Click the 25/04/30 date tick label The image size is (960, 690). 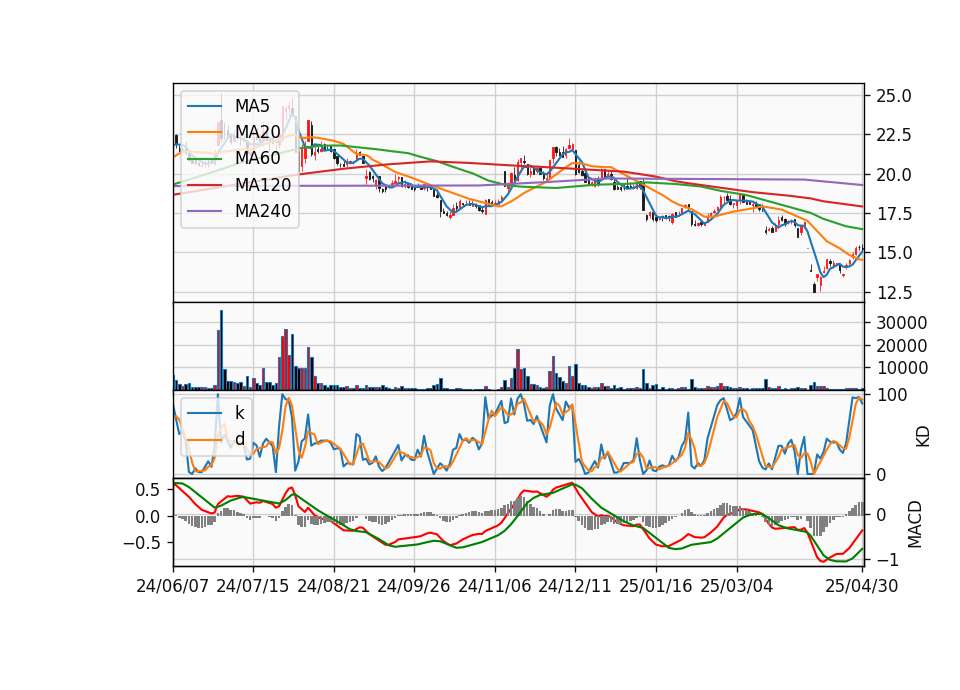pos(862,586)
